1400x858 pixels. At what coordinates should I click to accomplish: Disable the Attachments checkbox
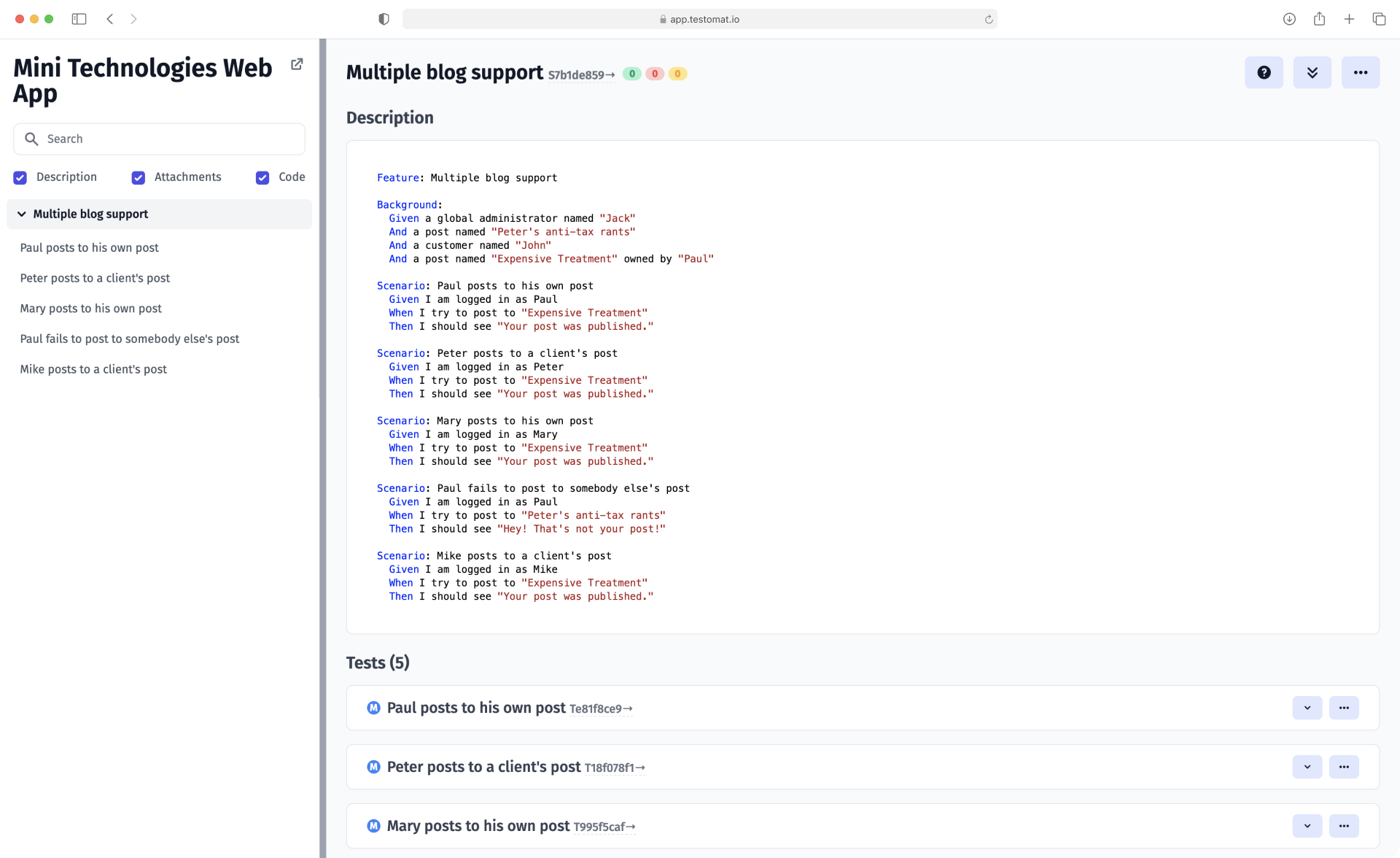coord(138,177)
